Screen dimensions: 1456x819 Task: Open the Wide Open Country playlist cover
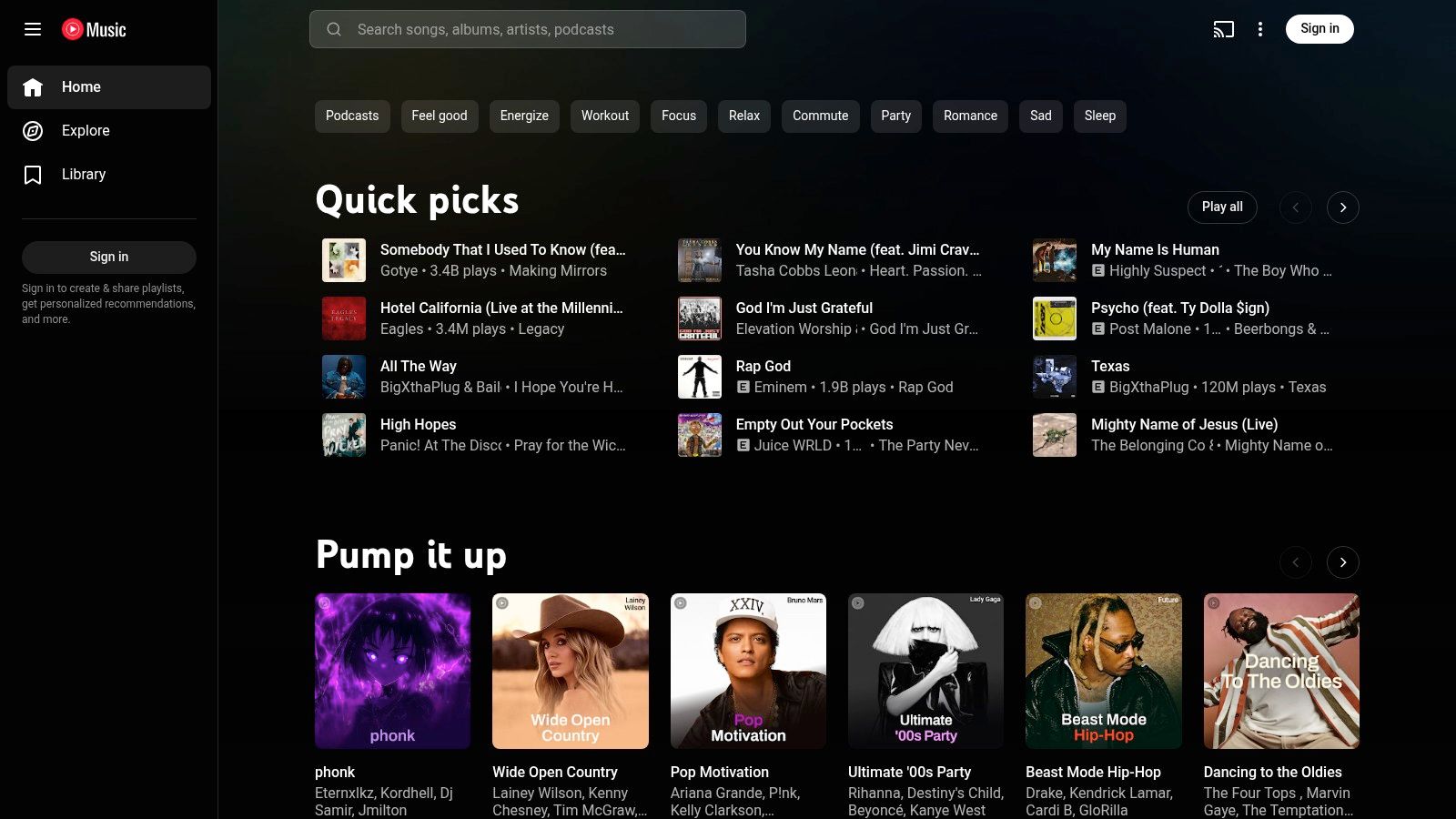click(571, 672)
